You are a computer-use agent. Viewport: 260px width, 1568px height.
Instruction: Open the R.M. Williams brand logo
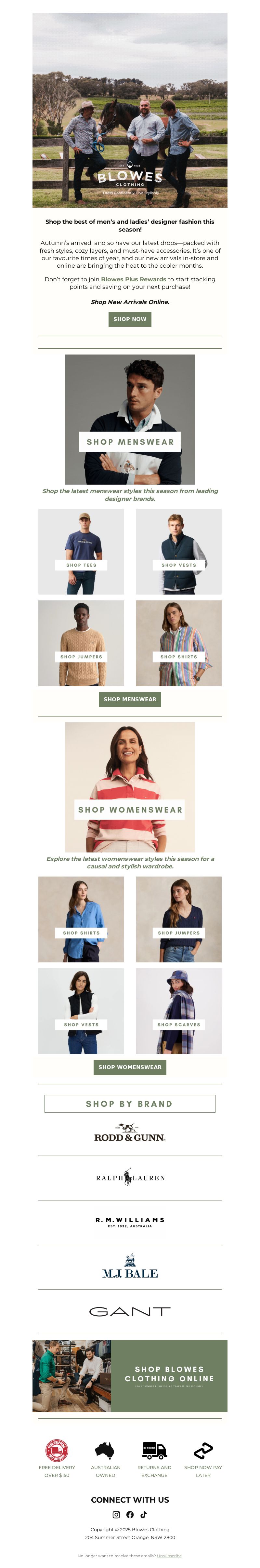130,1222
